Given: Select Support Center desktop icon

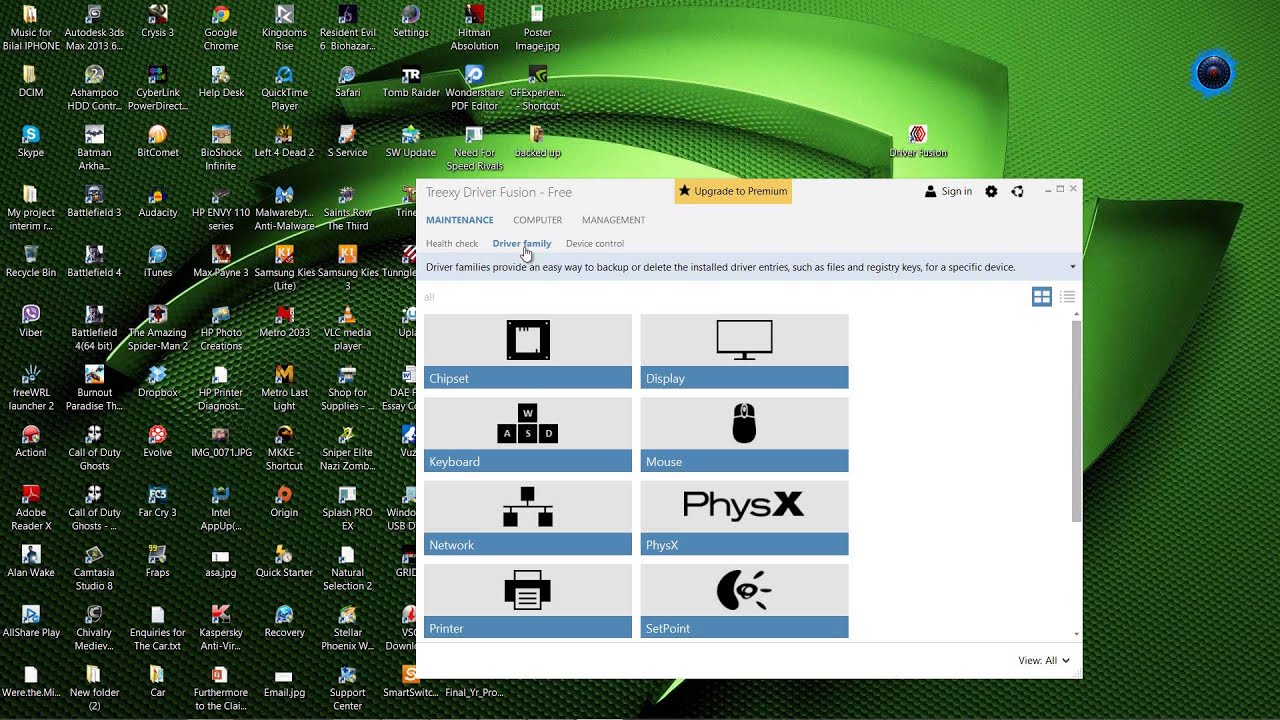Looking at the screenshot, I should point(347,688).
